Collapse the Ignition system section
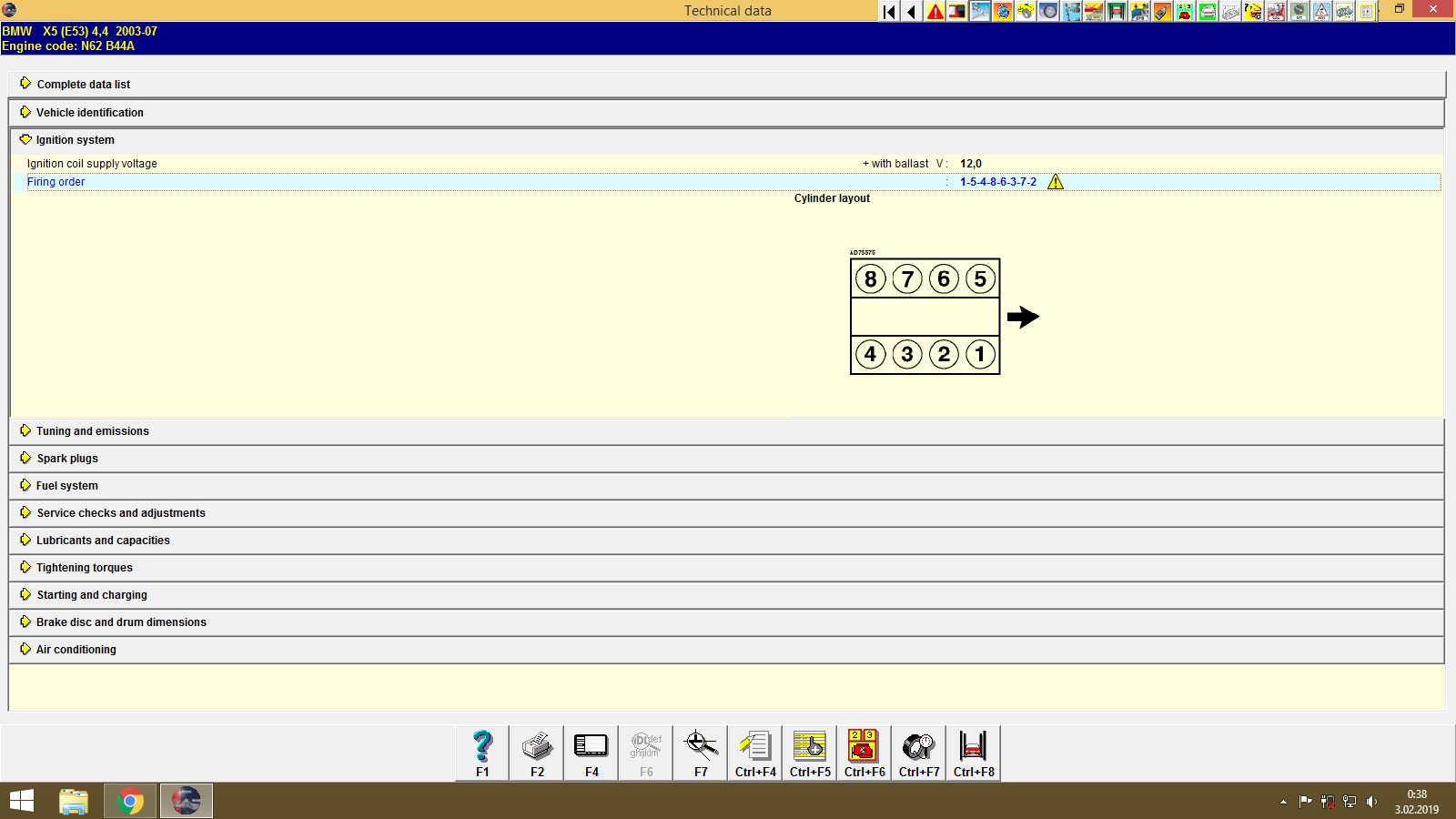The image size is (1456, 819). 75,139
